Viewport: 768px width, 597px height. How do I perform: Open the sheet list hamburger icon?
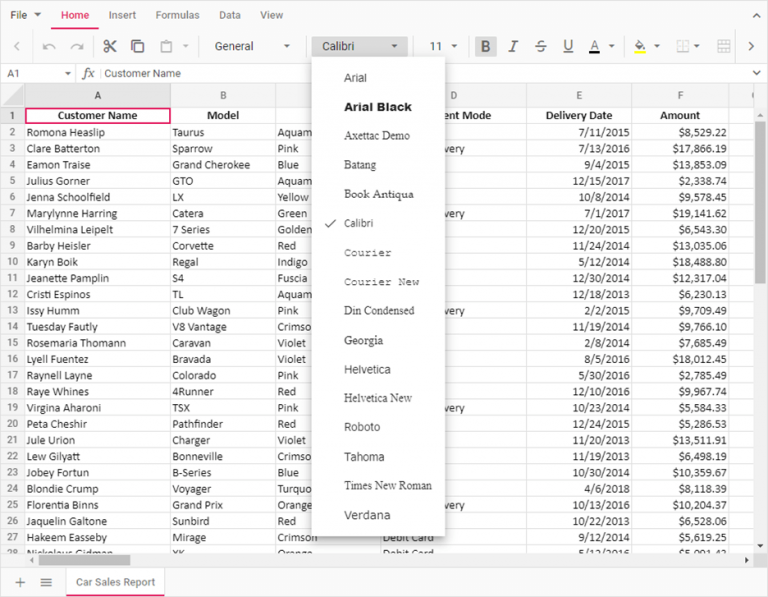pos(46,582)
